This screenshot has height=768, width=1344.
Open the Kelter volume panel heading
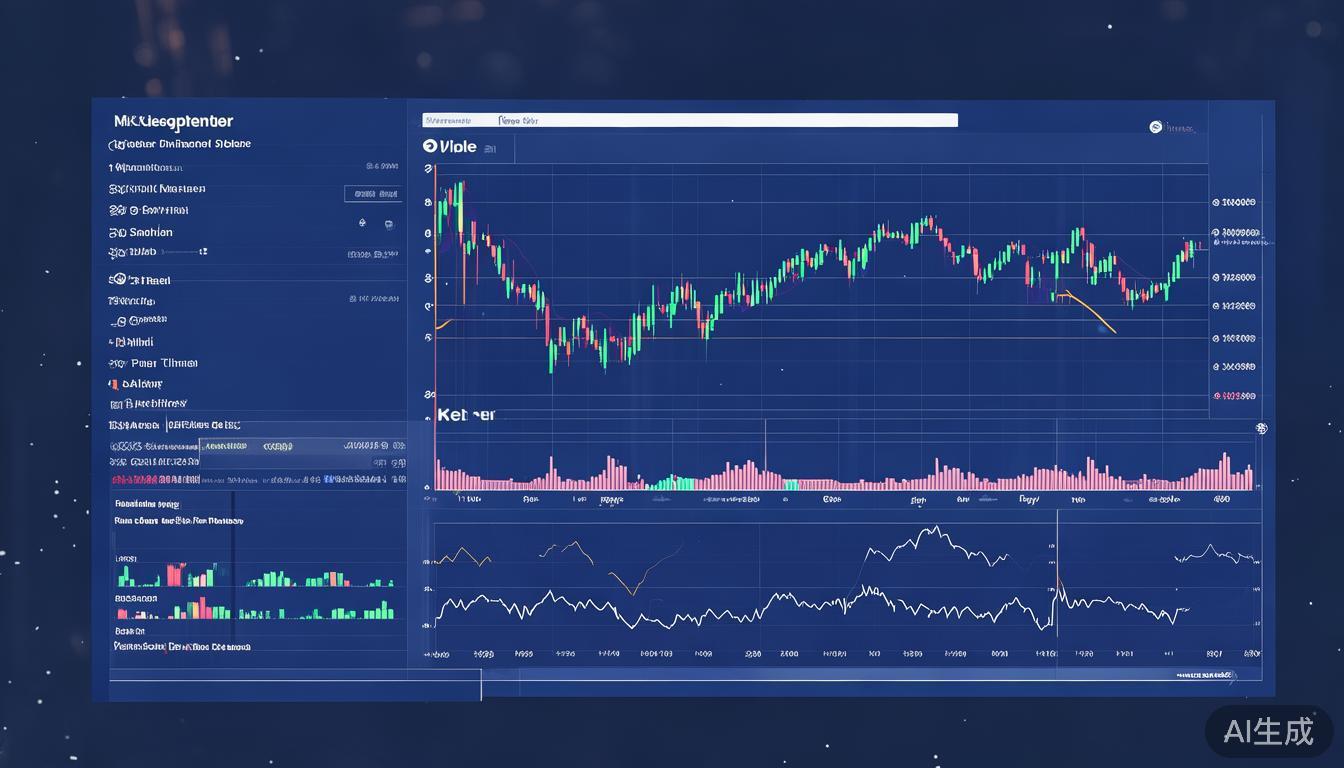466,414
